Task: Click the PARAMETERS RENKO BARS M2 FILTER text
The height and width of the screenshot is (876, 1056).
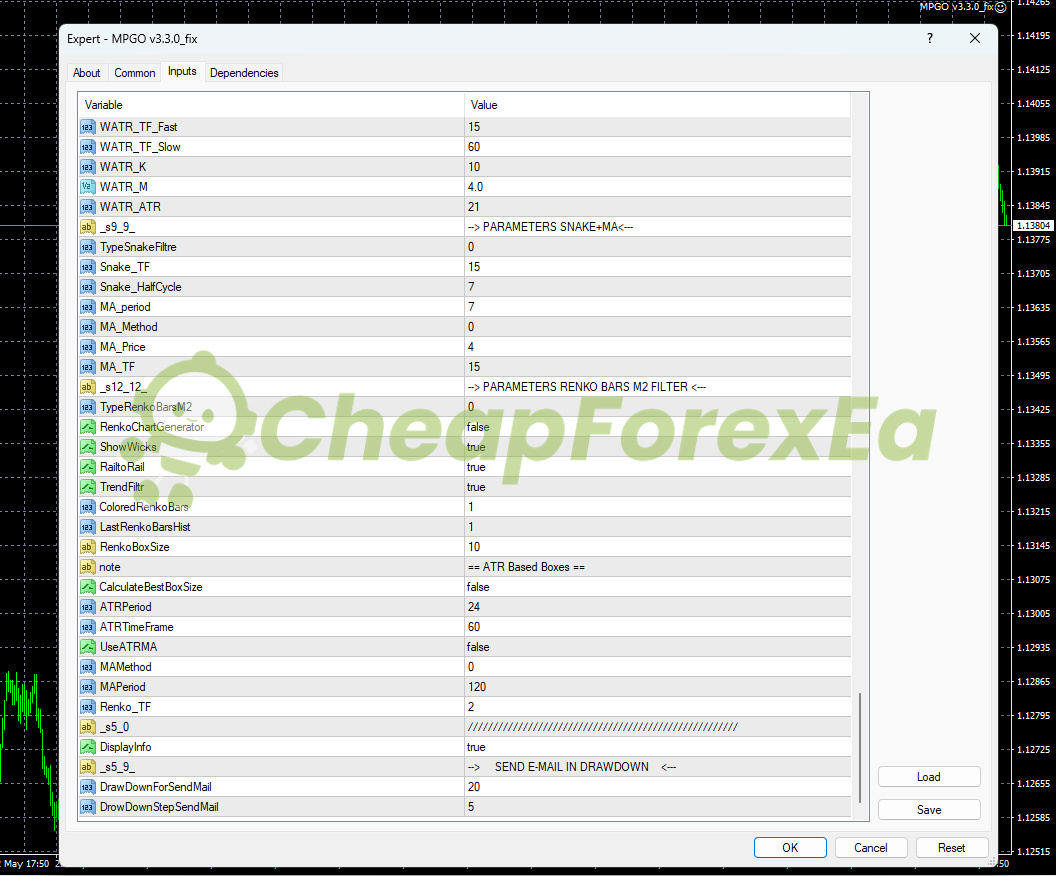Action: [587, 387]
